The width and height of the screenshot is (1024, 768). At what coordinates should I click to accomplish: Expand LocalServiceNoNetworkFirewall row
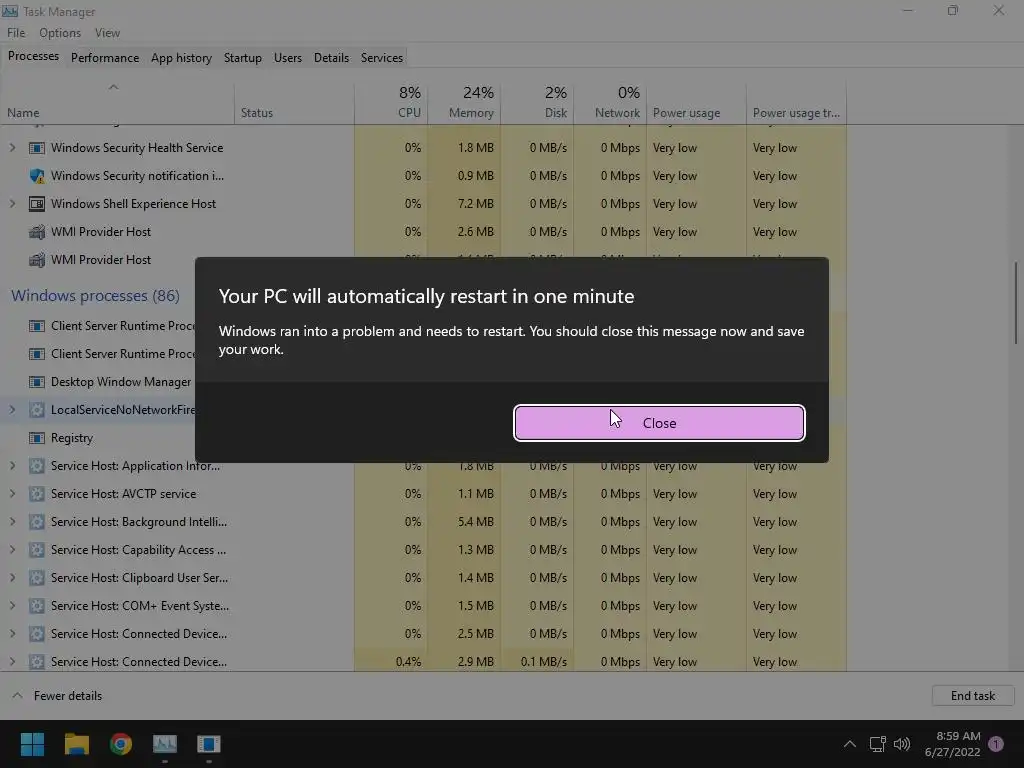click(x=12, y=409)
